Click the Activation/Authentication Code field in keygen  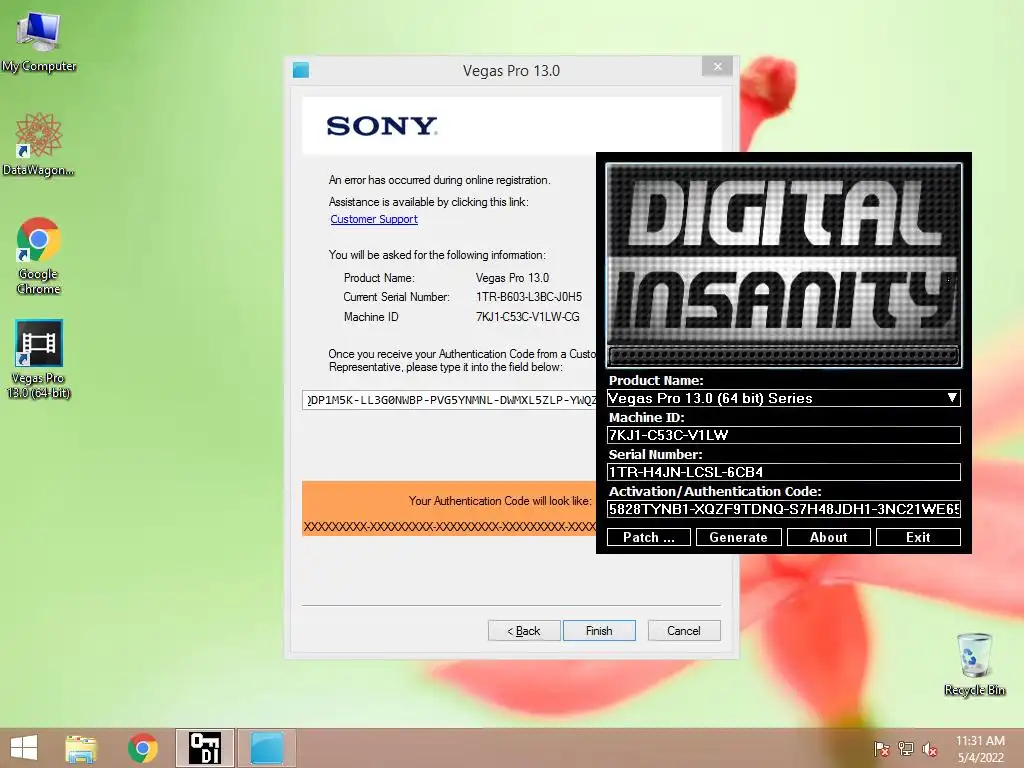[x=784, y=509]
